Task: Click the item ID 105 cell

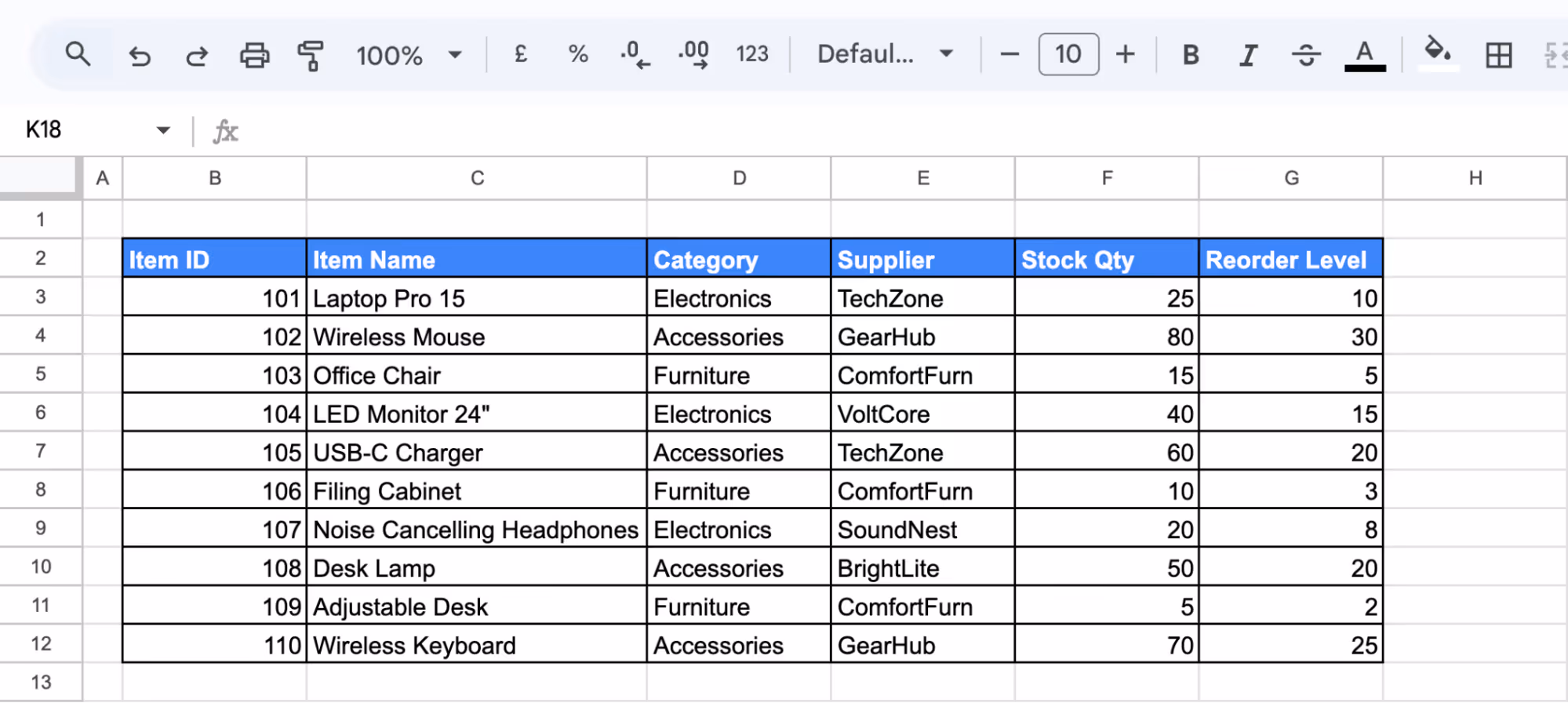Action: [214, 452]
